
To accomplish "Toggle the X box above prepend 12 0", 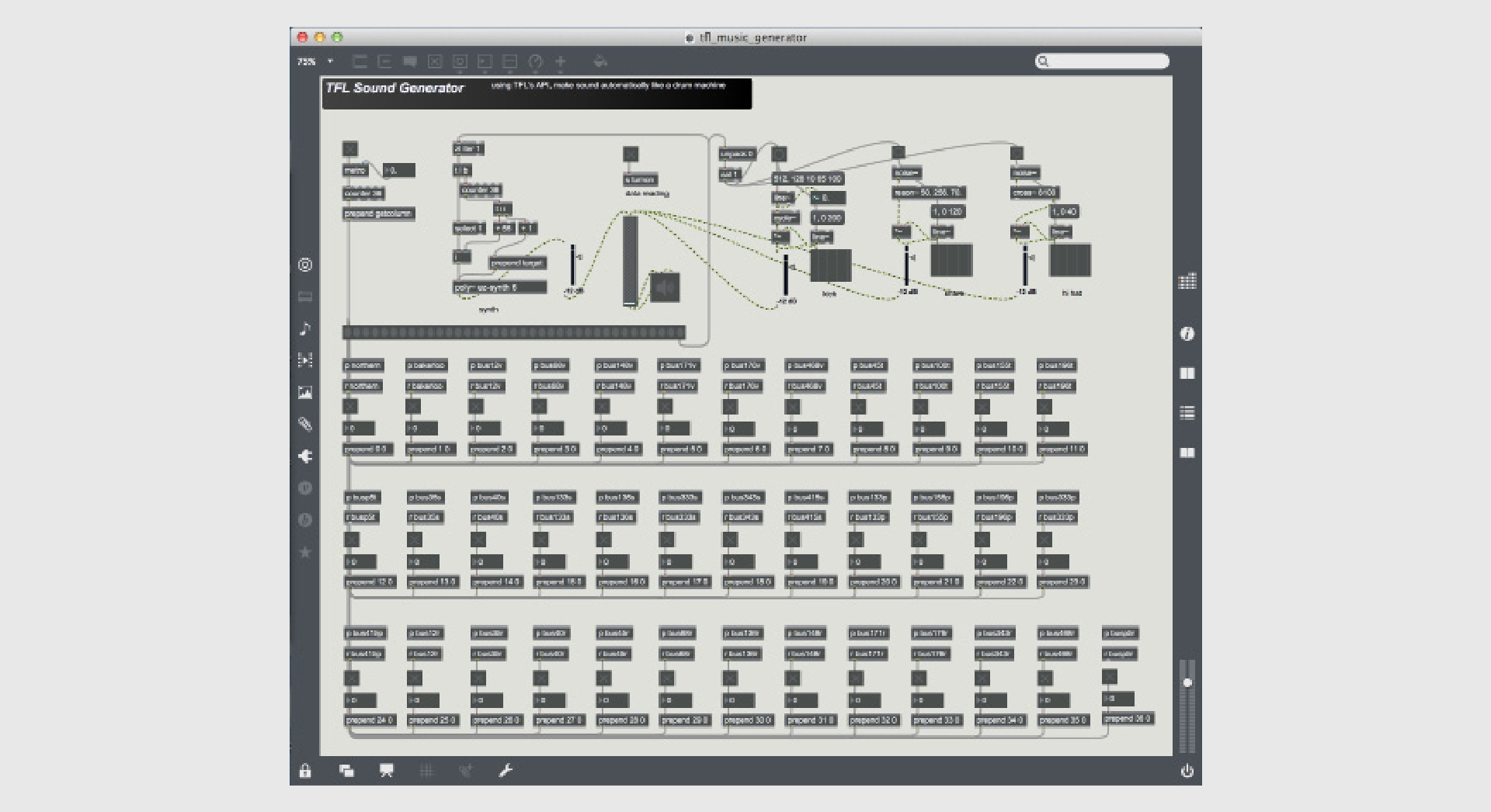I will click(352, 540).
